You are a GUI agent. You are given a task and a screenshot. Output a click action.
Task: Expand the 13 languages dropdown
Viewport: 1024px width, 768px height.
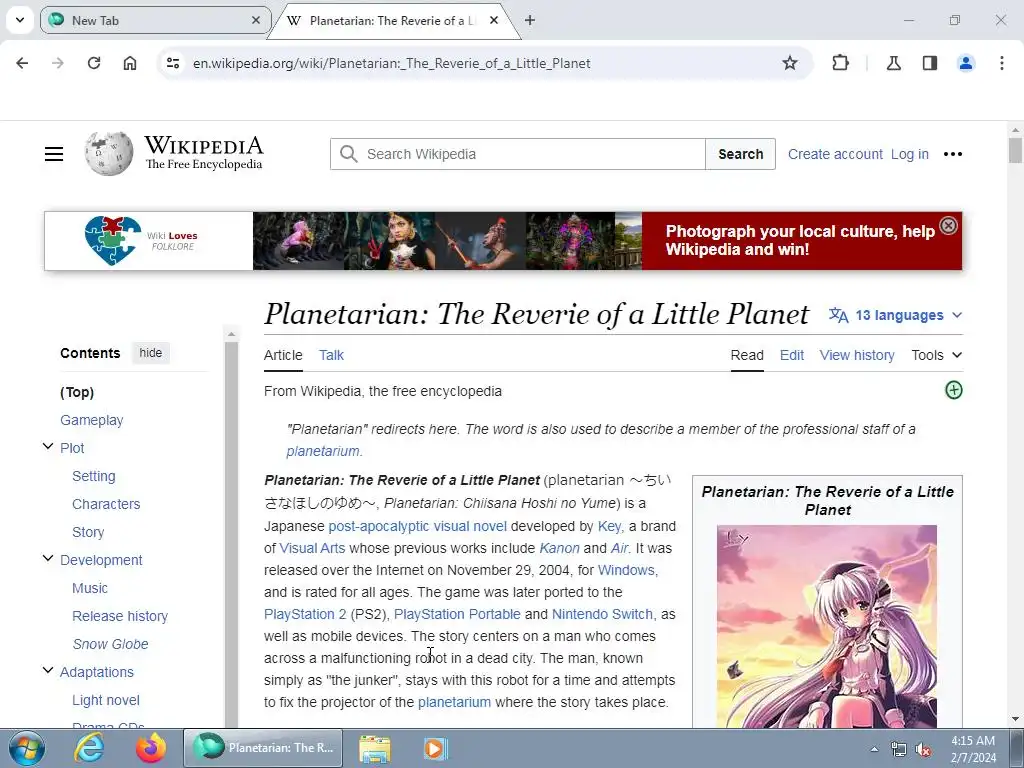tap(895, 315)
